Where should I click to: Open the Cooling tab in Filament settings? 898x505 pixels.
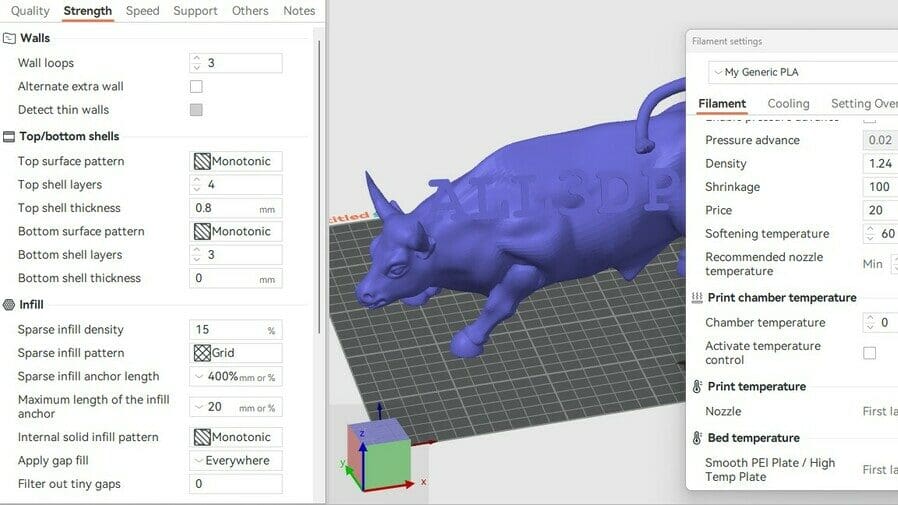click(x=788, y=104)
